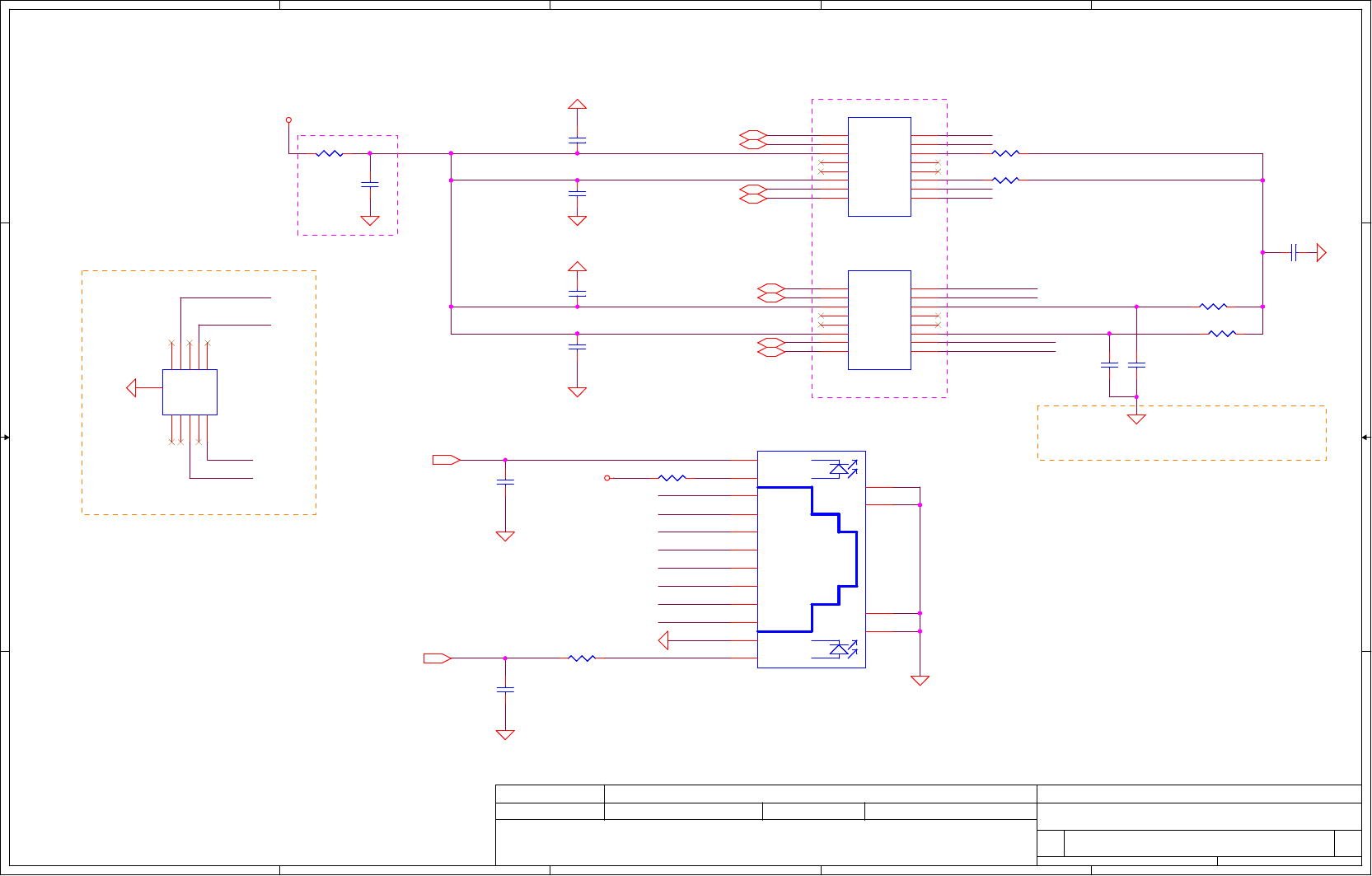The height and width of the screenshot is (876, 1372).
Task: Click the ground symbol below connector shield pins
Action: [920, 681]
